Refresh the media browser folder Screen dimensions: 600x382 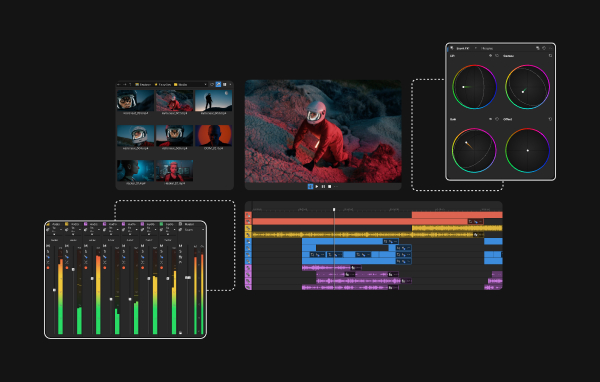coord(212,85)
